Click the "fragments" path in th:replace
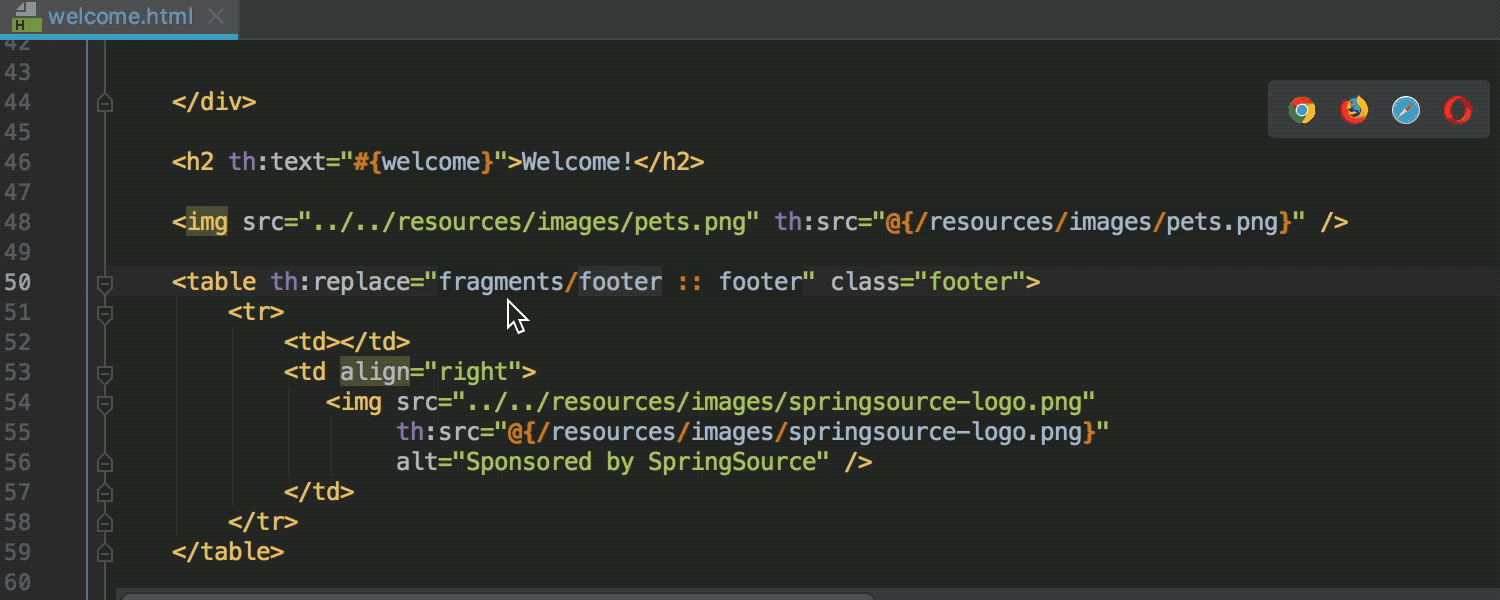This screenshot has height=600, width=1500. tap(501, 282)
